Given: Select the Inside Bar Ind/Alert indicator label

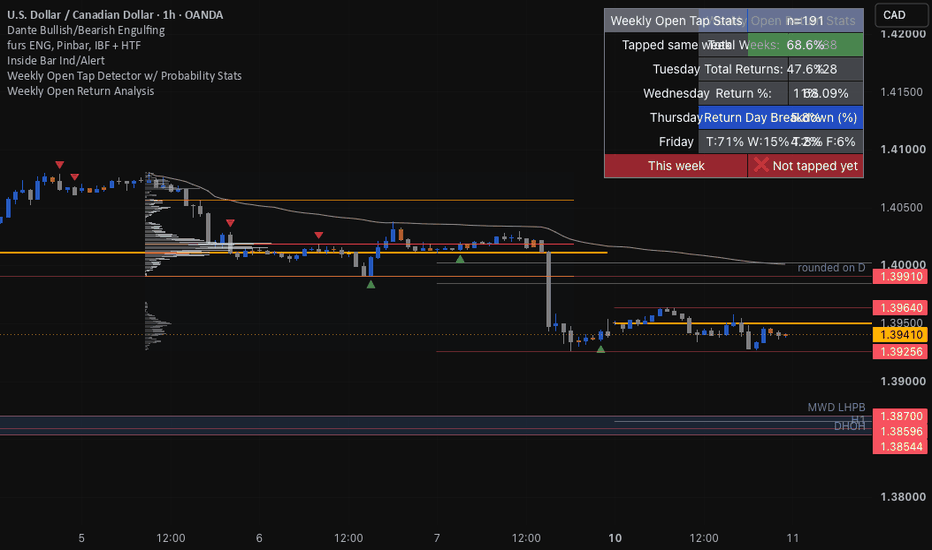Looking at the screenshot, I should pos(56,61).
